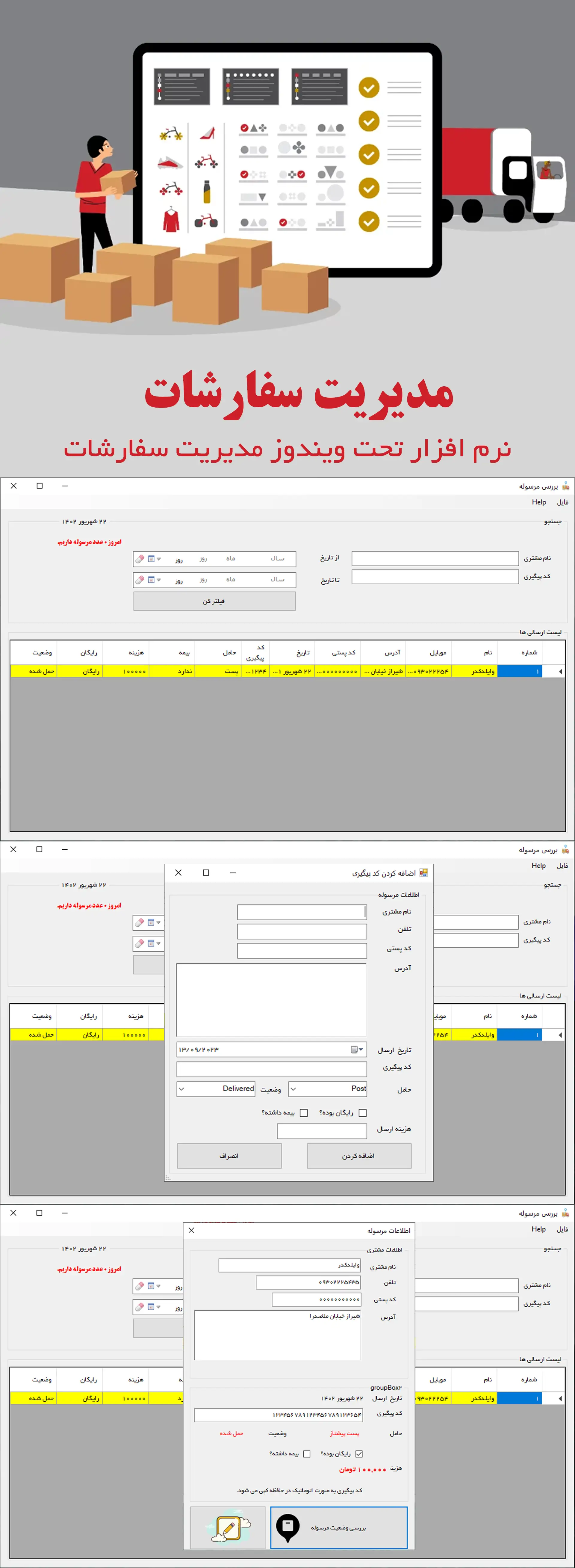Open فایل menu in window behind اطلاعات مرسوله dialog
This screenshot has width=575, height=1568.
point(563,1229)
